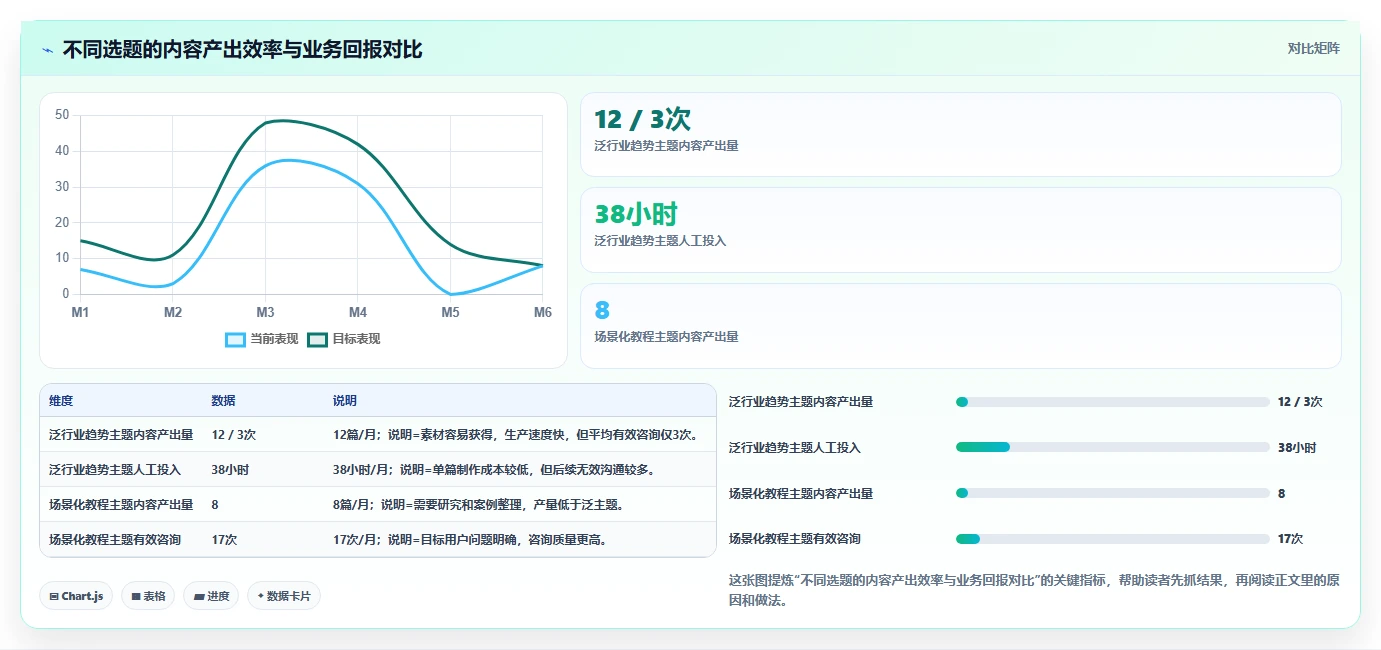Click table row cell 泛行业趋势主题内容产出量
Image resolution: width=1381 pixels, height=650 pixels.
click(121, 435)
